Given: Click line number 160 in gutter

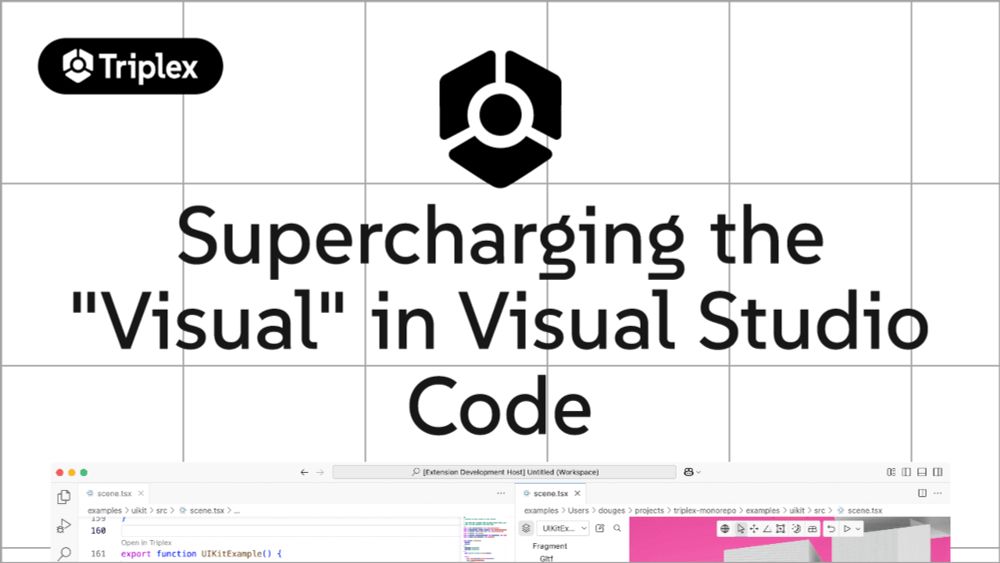Looking at the screenshot, I should click(x=98, y=530).
